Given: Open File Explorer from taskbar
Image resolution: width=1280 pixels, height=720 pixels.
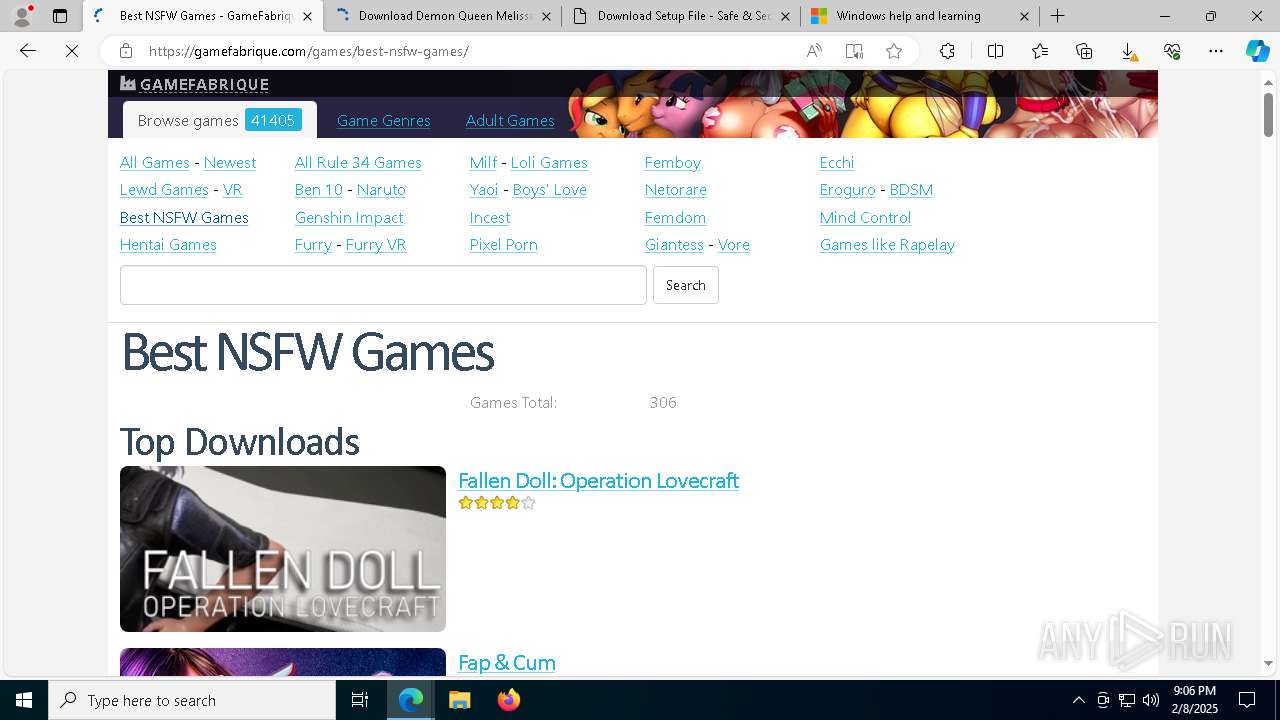Looking at the screenshot, I should click(459, 700).
